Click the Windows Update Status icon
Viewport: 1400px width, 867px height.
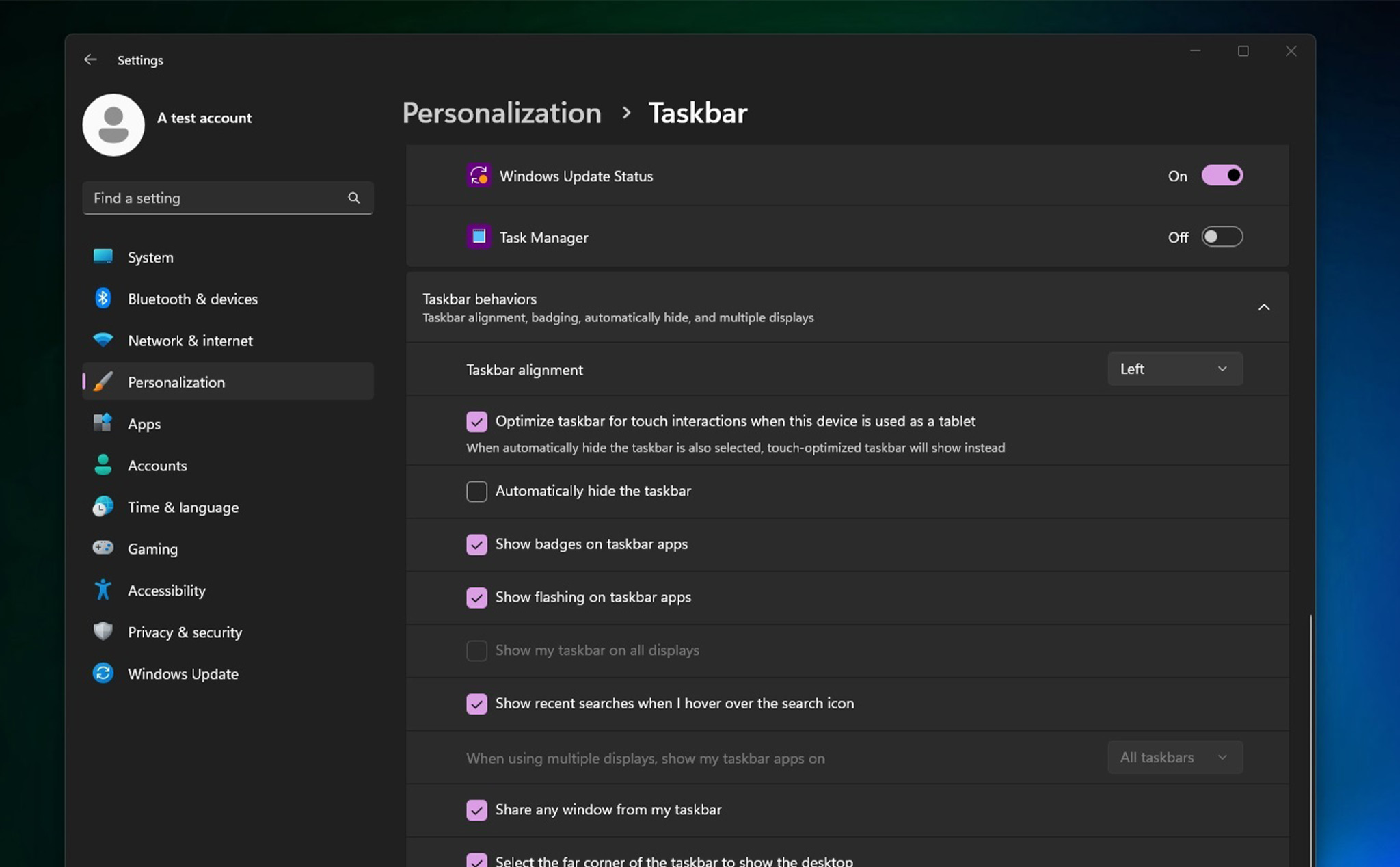pyautogui.click(x=479, y=176)
